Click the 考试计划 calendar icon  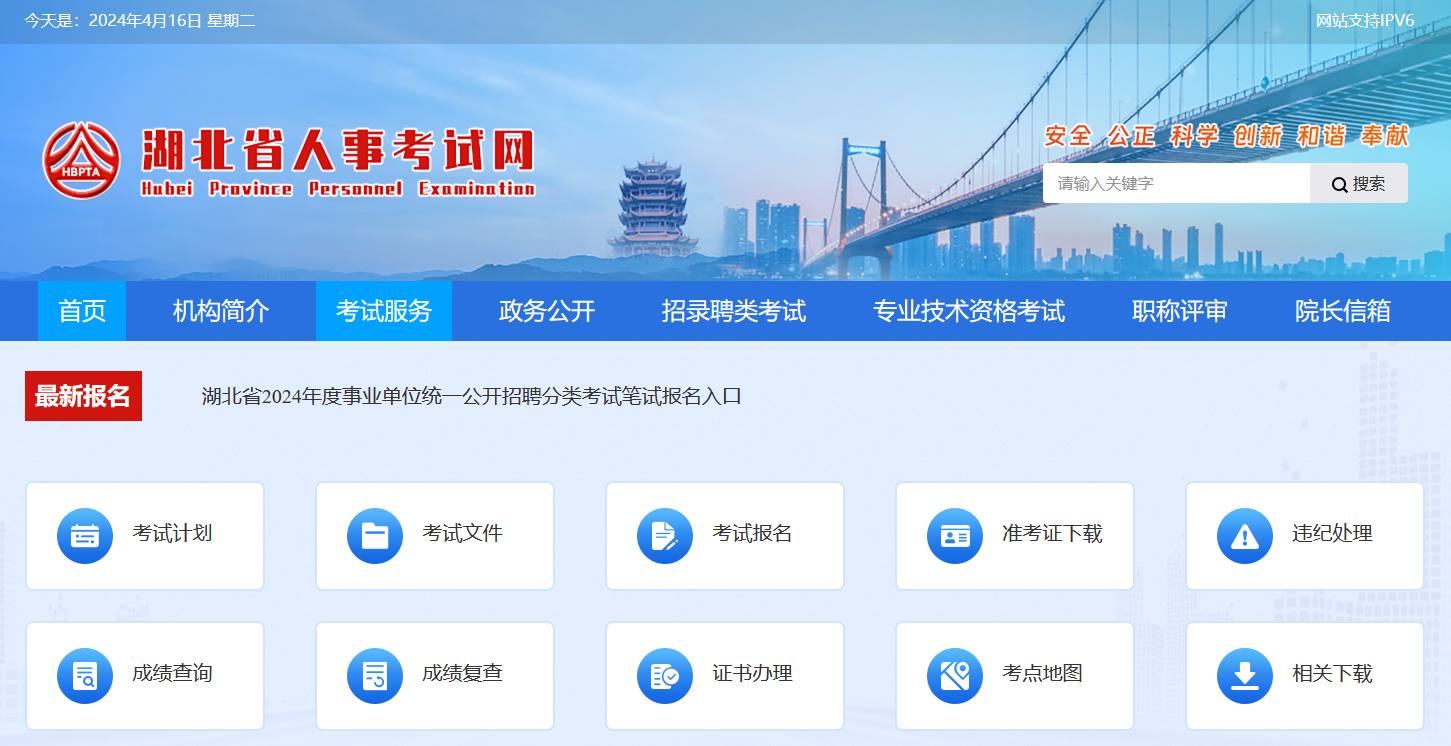point(85,536)
